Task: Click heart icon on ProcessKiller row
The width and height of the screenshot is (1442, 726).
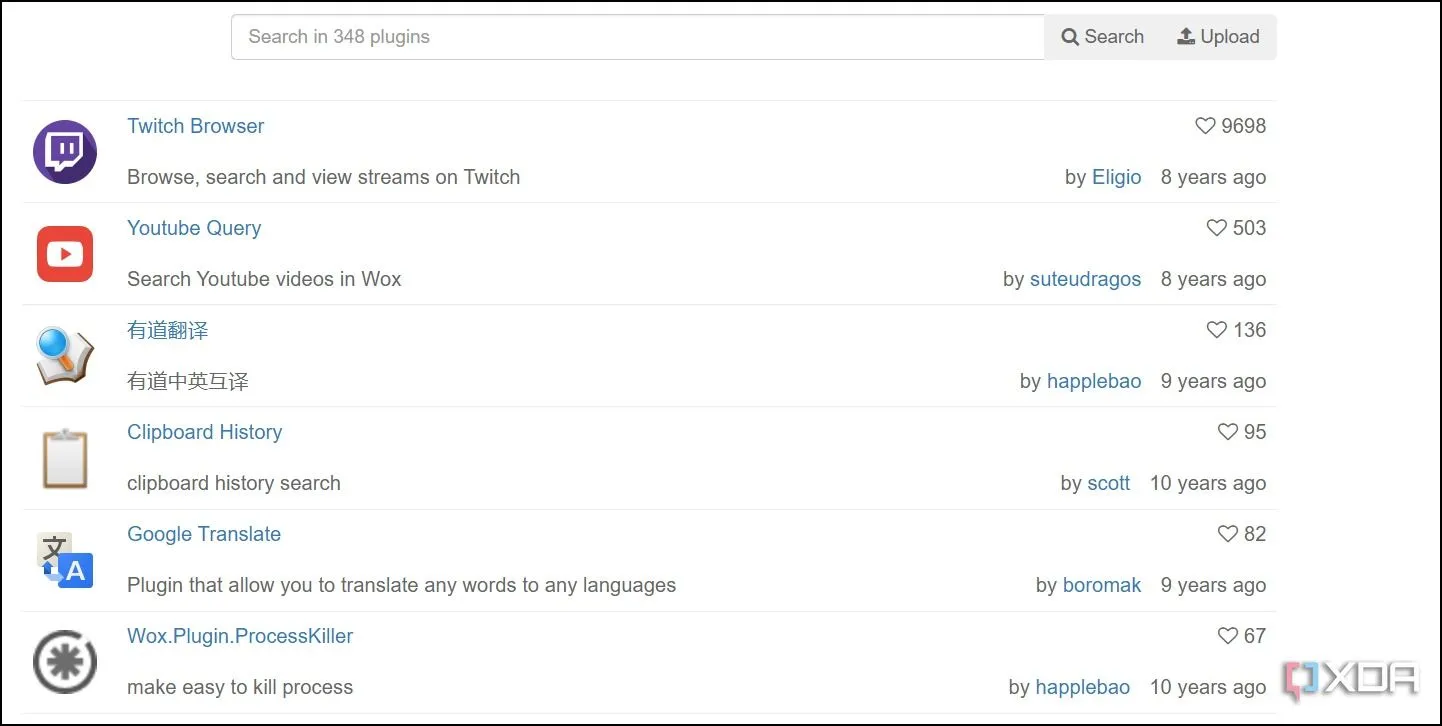Action: pos(1228,636)
